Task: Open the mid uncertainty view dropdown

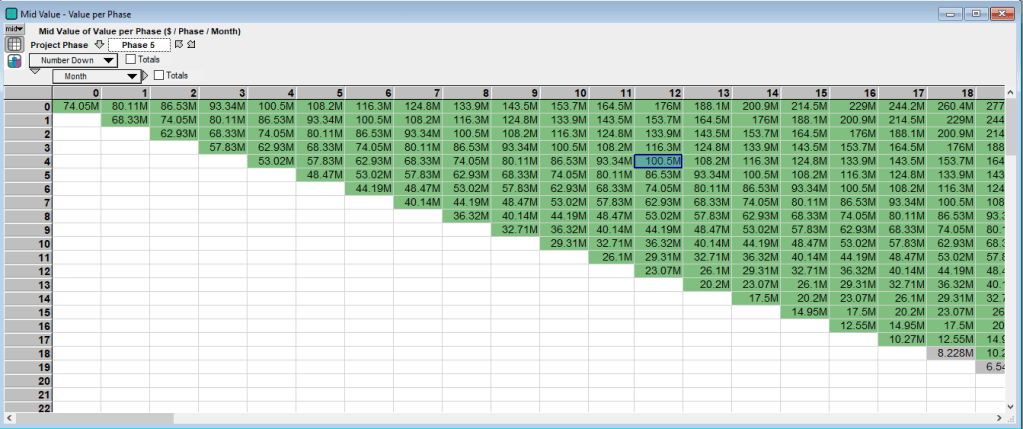Action: (14, 30)
